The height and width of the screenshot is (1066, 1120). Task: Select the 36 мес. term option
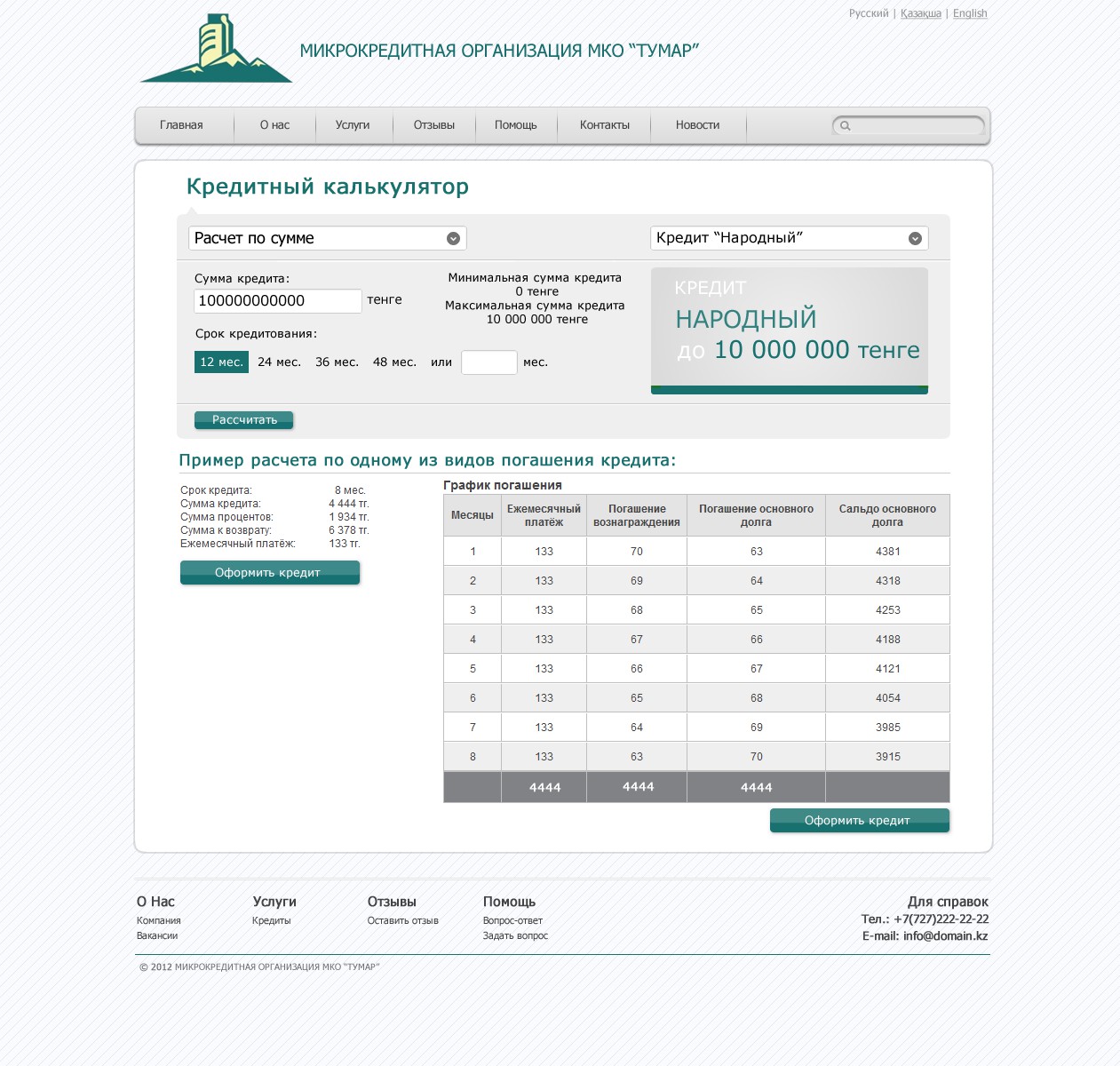[337, 362]
